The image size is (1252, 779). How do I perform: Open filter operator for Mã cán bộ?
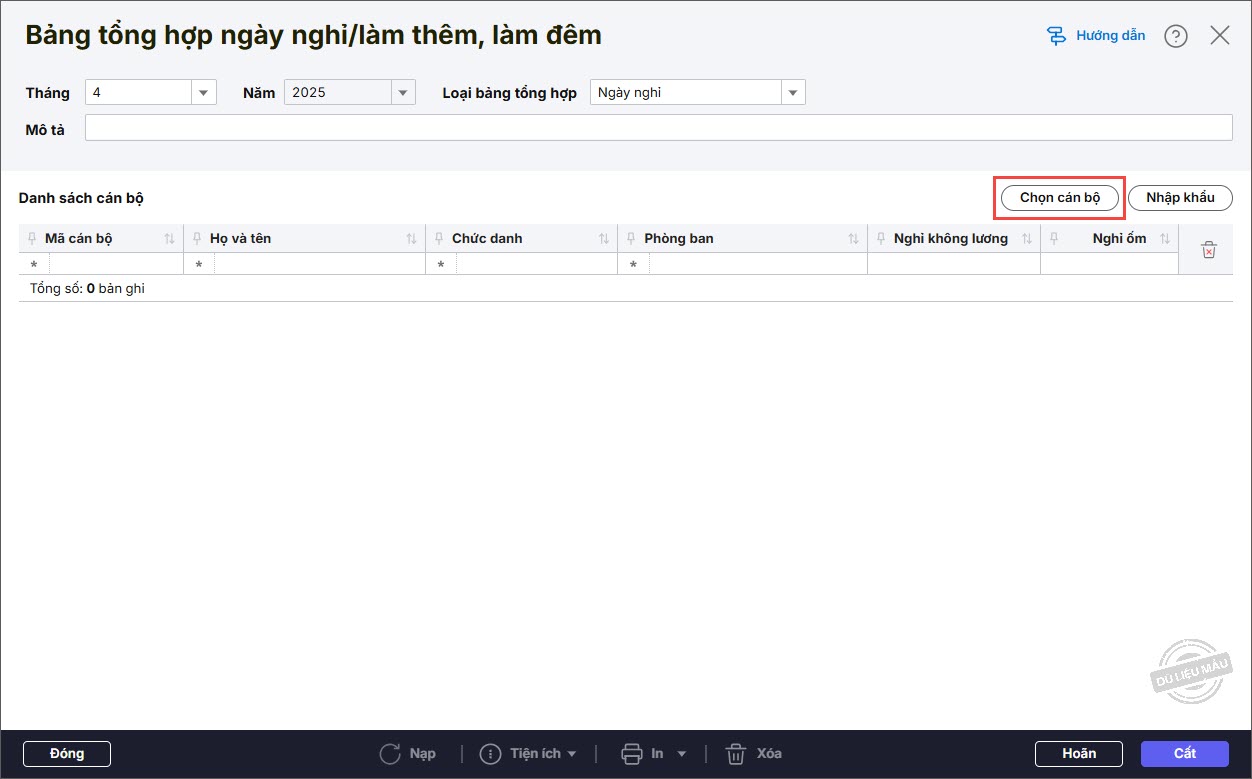(34, 264)
